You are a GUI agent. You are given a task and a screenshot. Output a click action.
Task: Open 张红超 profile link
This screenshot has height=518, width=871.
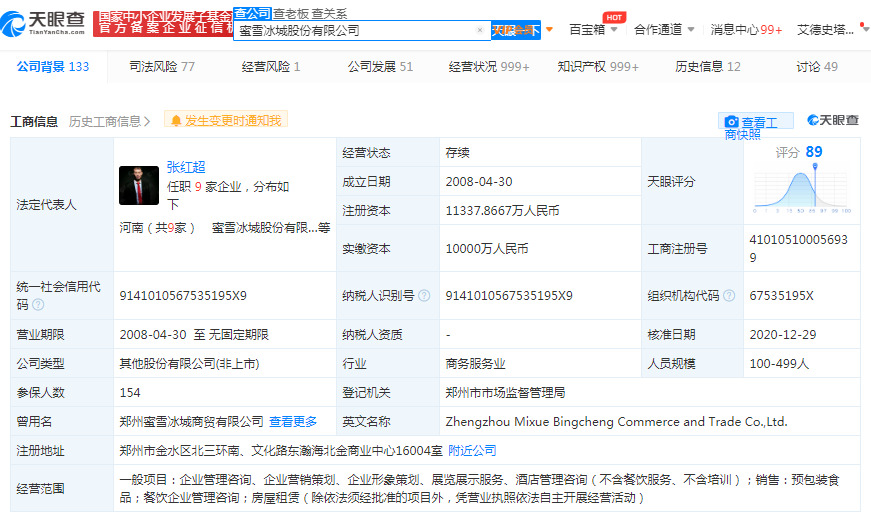[186, 167]
